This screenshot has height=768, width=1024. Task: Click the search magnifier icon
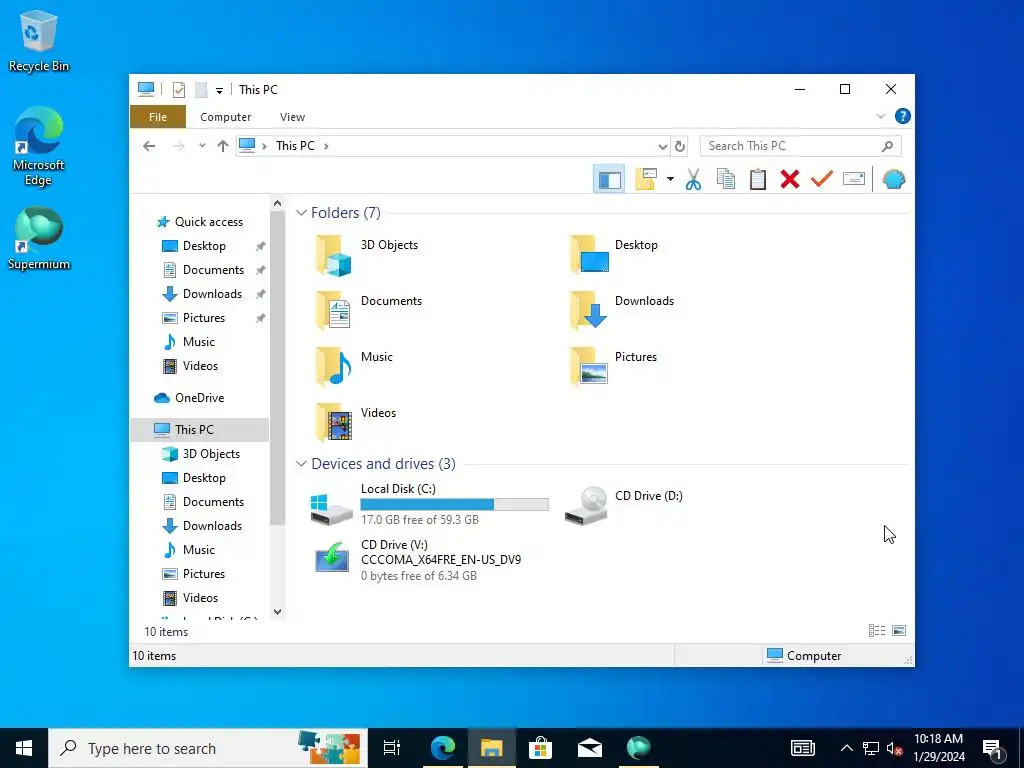pyautogui.click(x=887, y=146)
